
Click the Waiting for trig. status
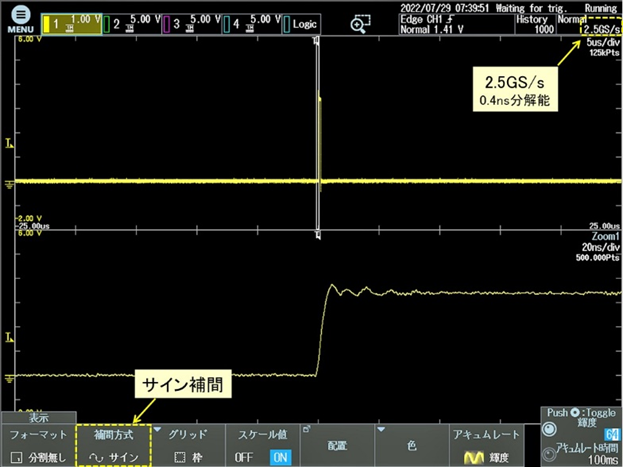coord(534,8)
